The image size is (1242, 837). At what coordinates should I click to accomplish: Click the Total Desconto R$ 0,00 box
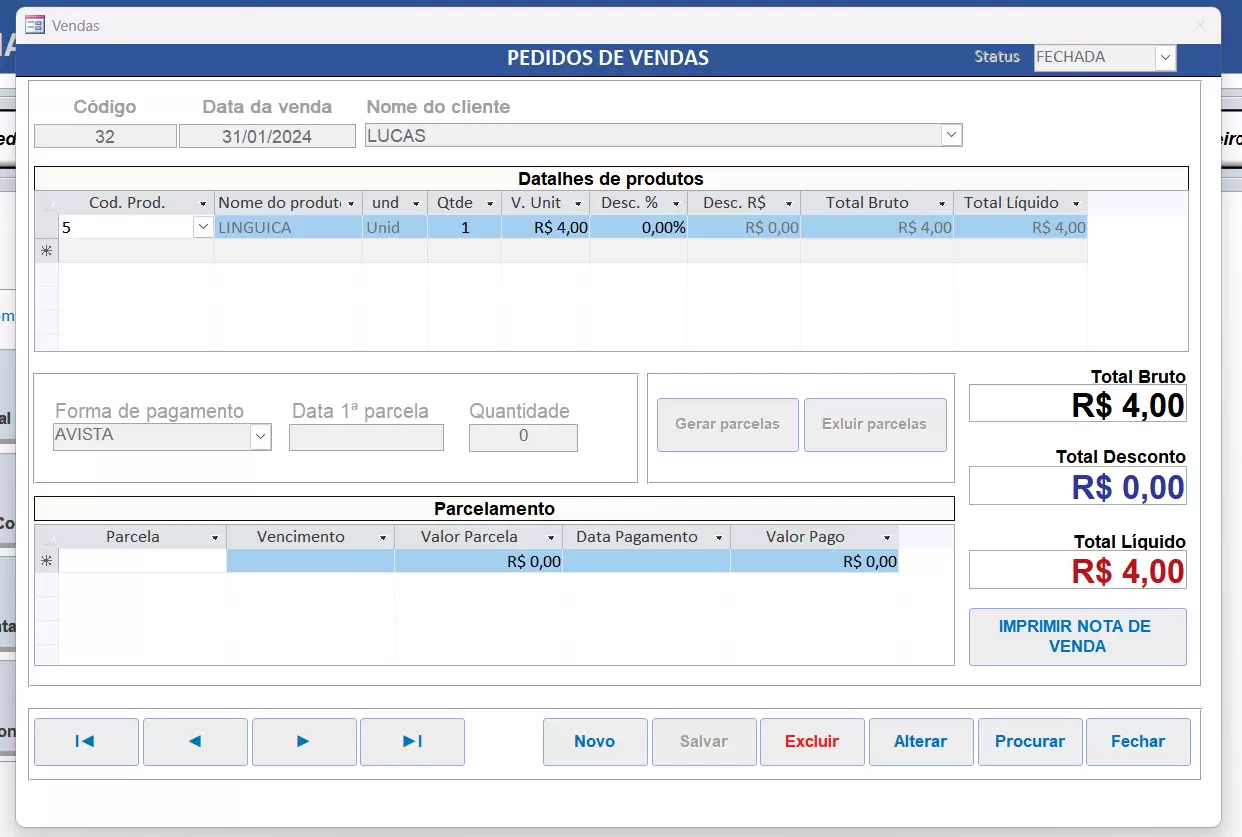click(1078, 486)
